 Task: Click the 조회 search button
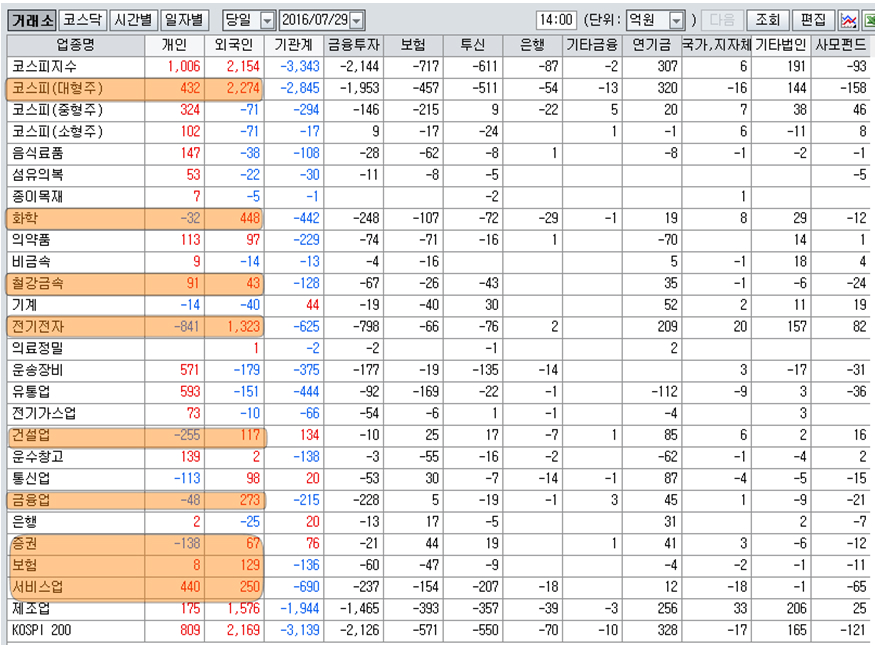[767, 20]
